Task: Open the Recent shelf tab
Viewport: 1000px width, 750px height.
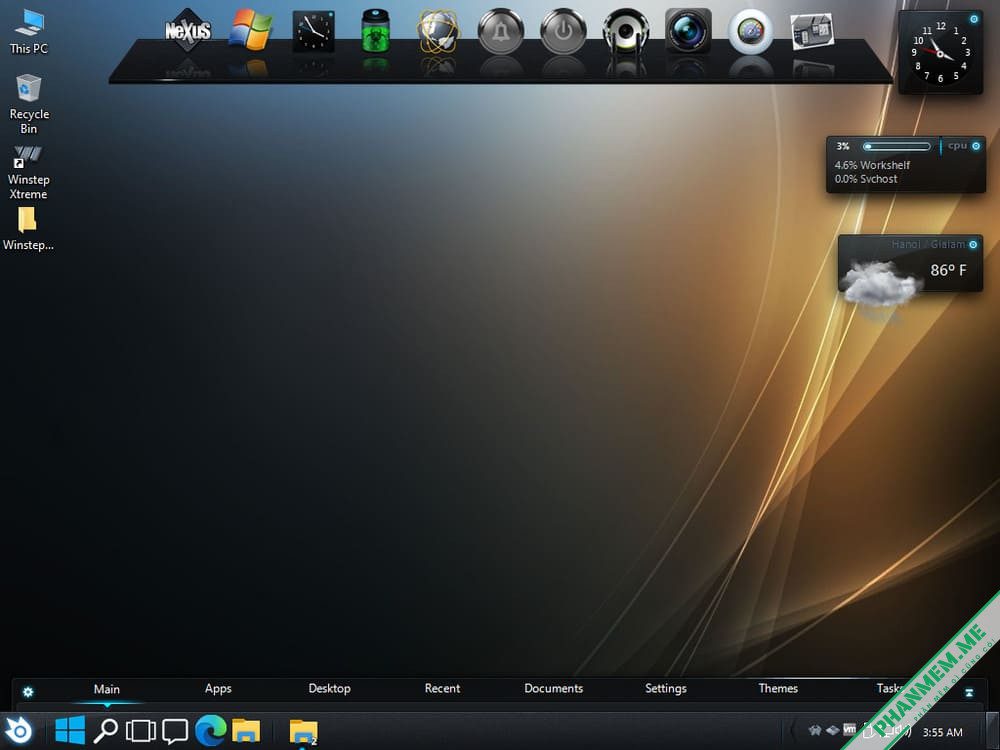Action: tap(442, 688)
